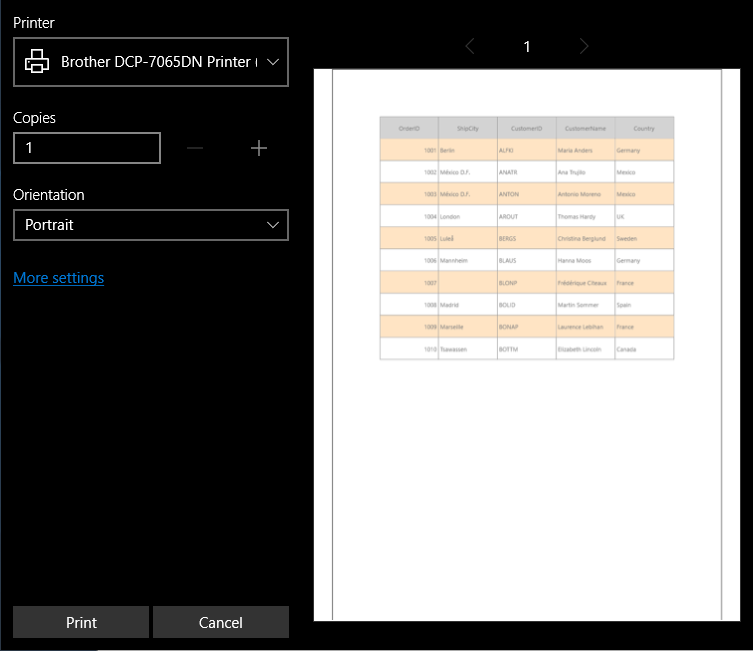Click the page number 1 indicator
753x651 pixels.
coord(527,47)
